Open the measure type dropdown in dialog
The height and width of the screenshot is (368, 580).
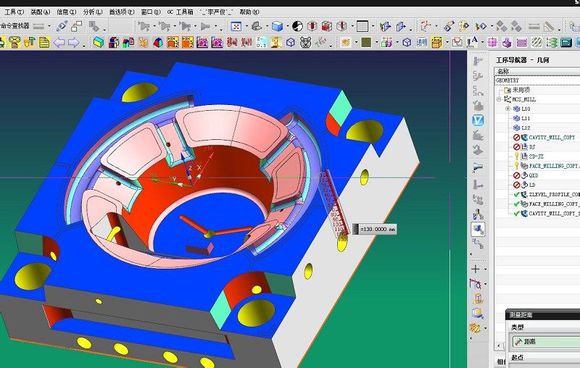(x=546, y=341)
